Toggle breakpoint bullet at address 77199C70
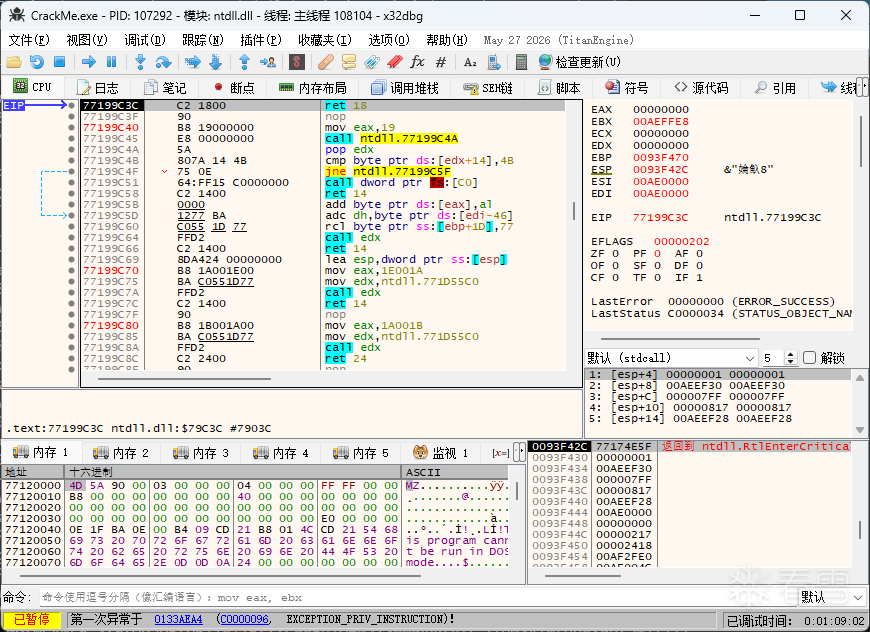 coord(71,271)
